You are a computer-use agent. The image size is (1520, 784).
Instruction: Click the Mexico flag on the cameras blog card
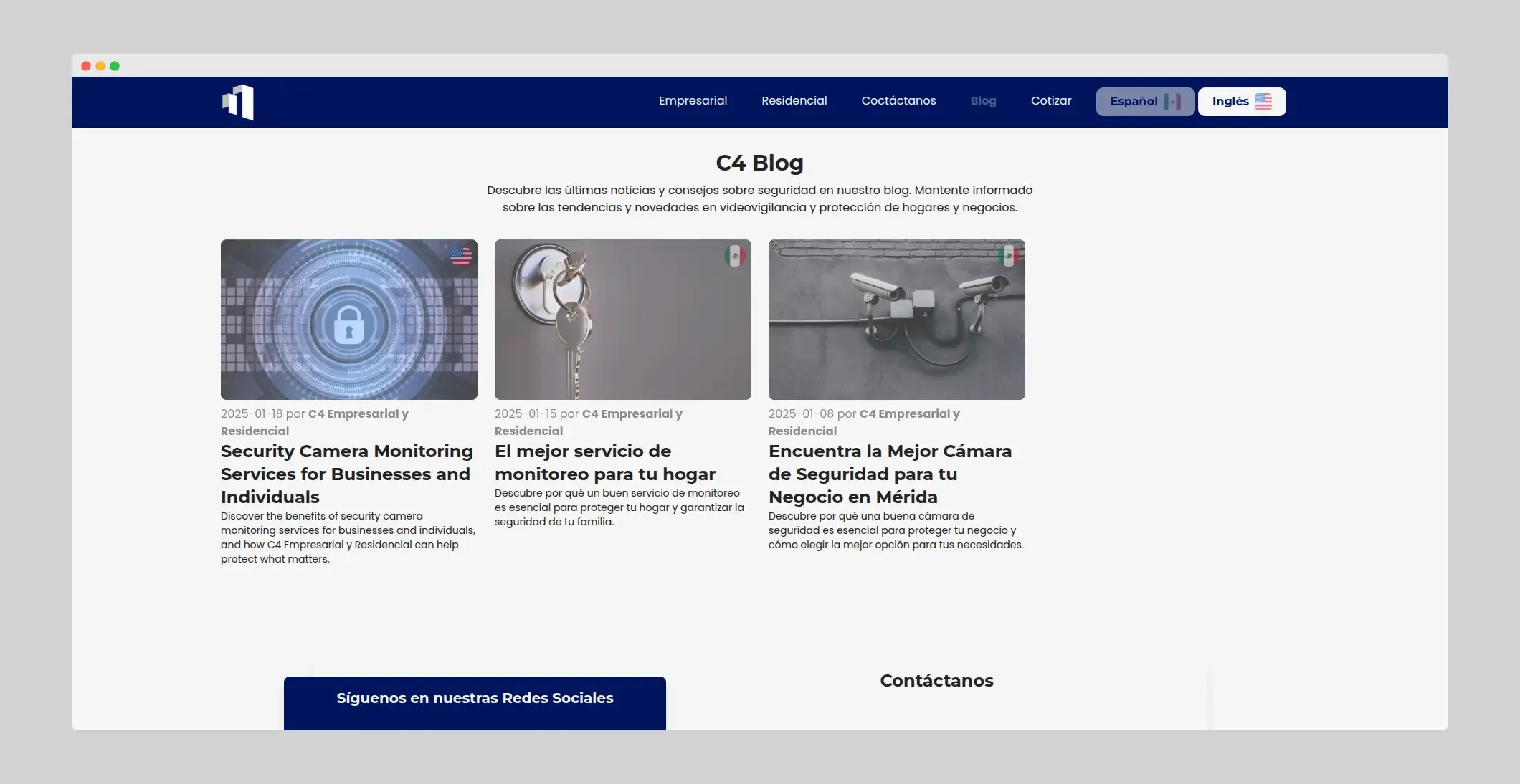click(1010, 256)
